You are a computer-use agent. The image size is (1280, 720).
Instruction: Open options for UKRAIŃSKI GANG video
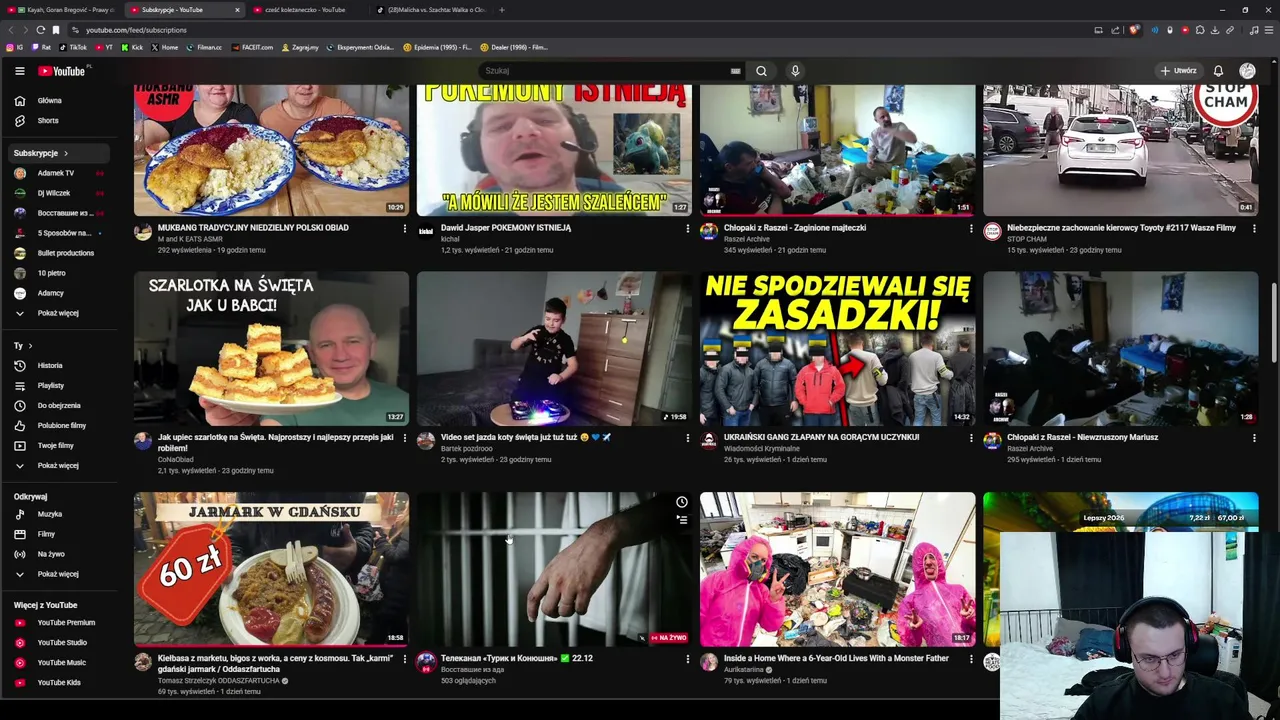point(970,438)
